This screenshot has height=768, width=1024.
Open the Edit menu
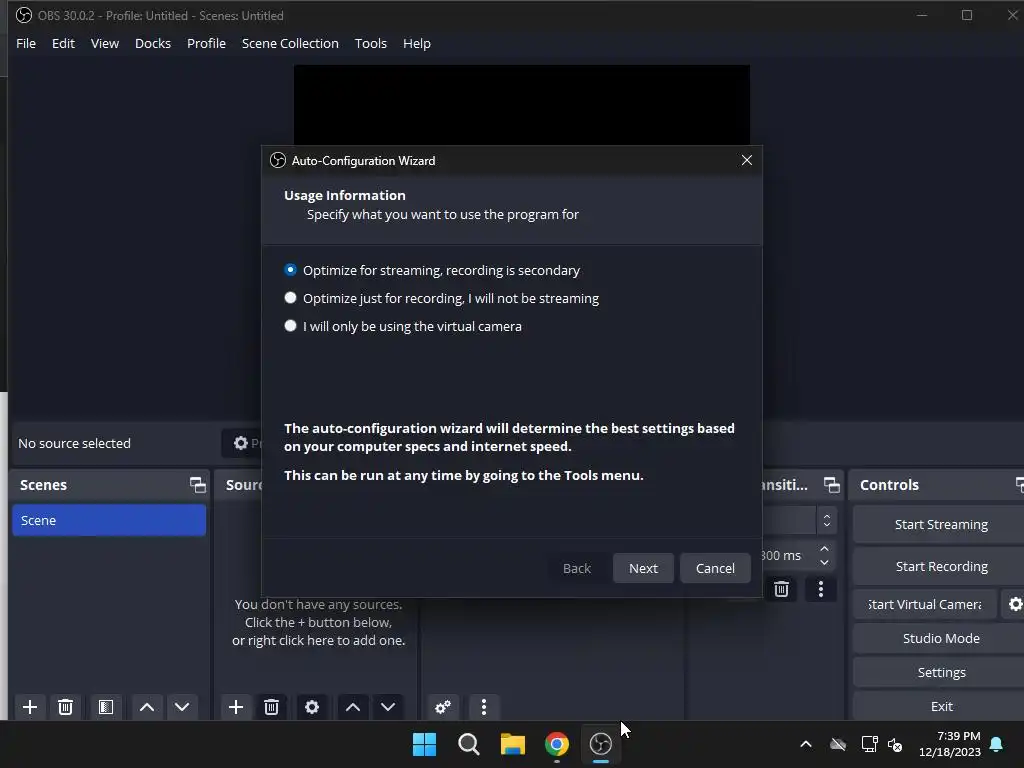[x=63, y=43]
